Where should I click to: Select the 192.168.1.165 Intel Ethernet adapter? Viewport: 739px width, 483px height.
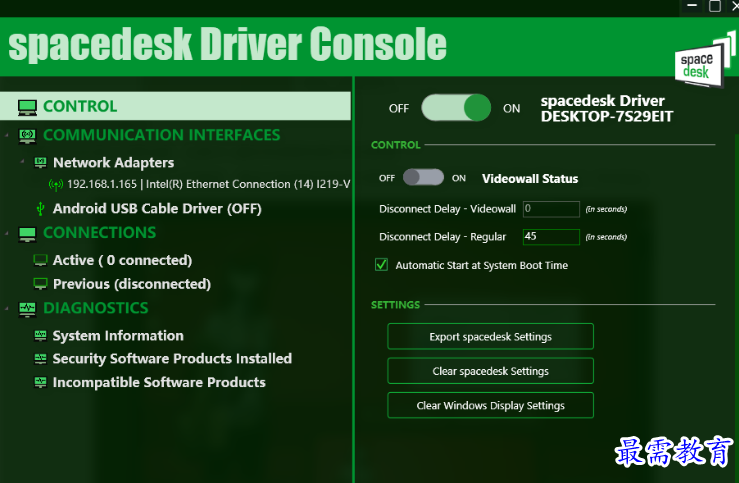point(208,184)
